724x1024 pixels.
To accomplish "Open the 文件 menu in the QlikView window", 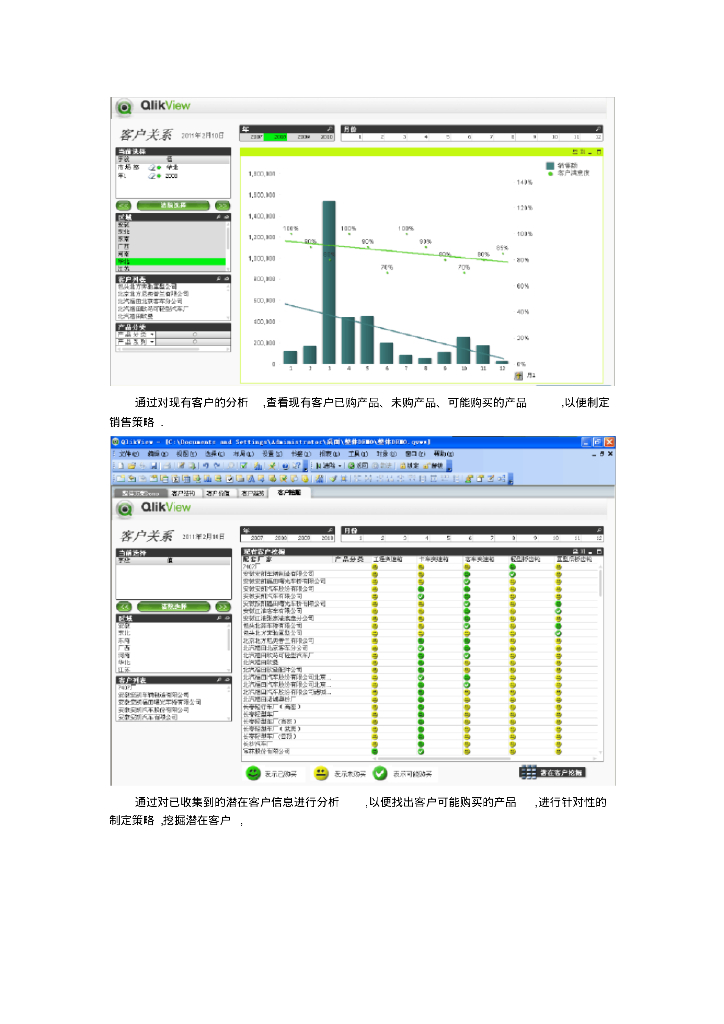I will 129,454.
